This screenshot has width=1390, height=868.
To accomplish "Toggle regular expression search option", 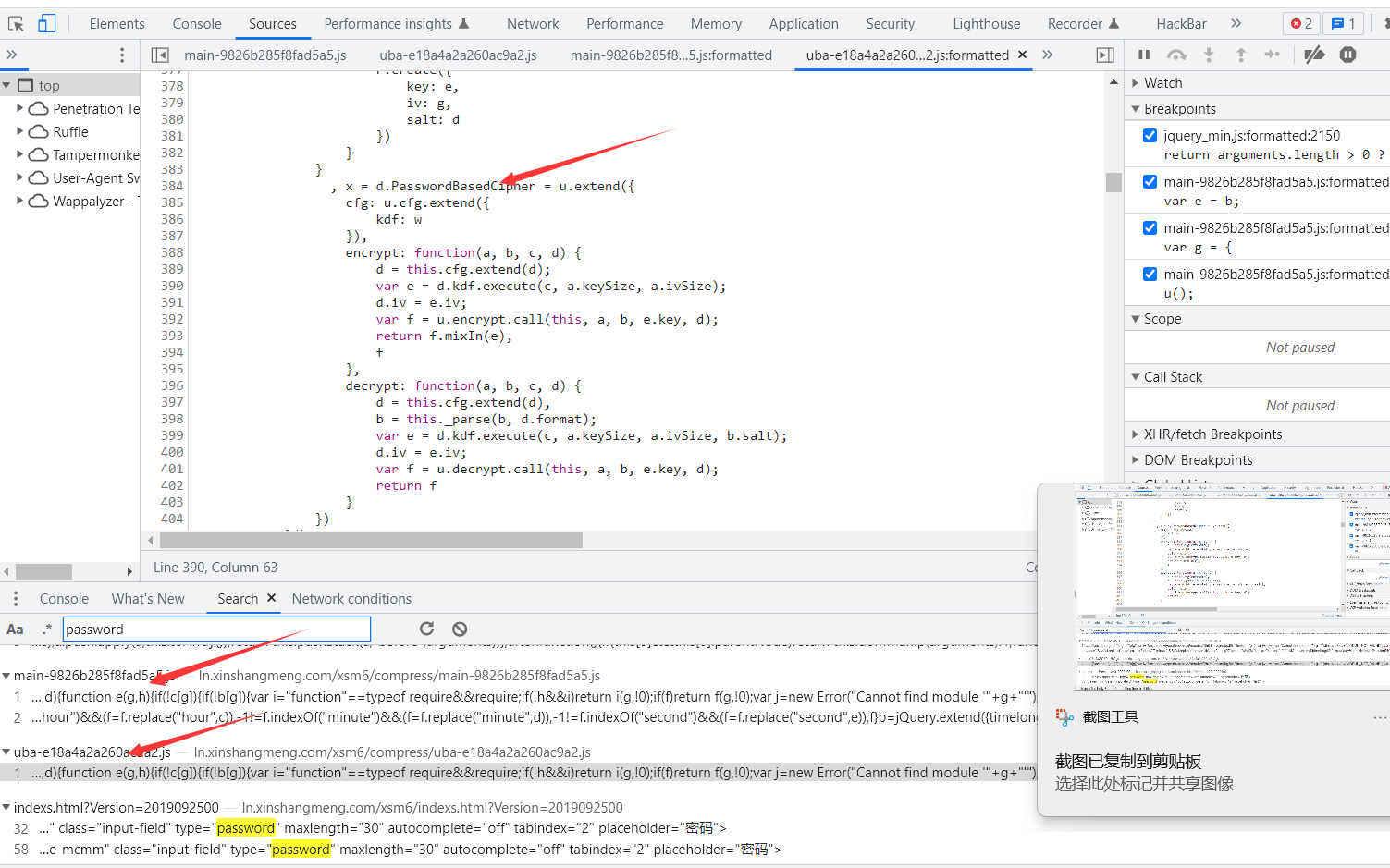I will [46, 630].
